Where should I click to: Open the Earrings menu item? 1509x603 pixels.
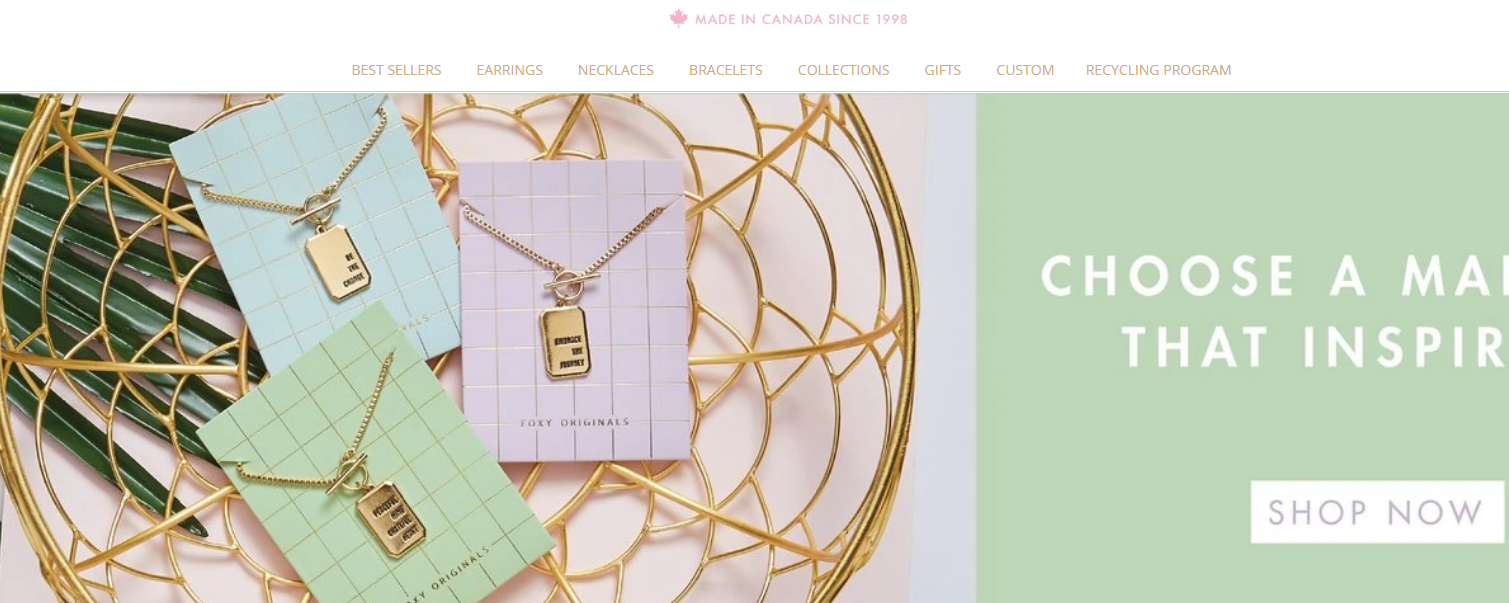tap(509, 70)
